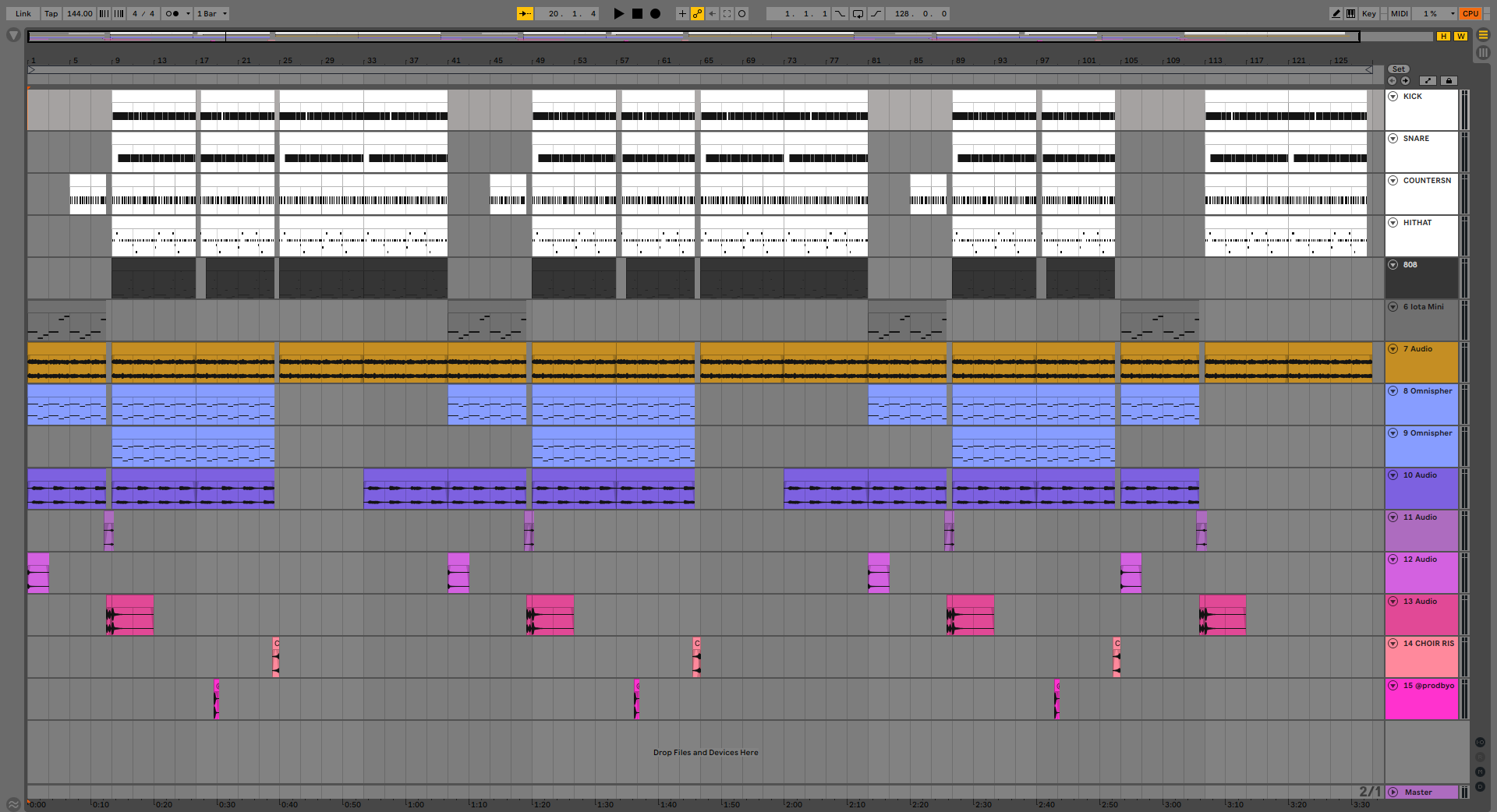Unfold the 14 CHOIR RIS track
The image size is (1497, 812).
(1393, 644)
